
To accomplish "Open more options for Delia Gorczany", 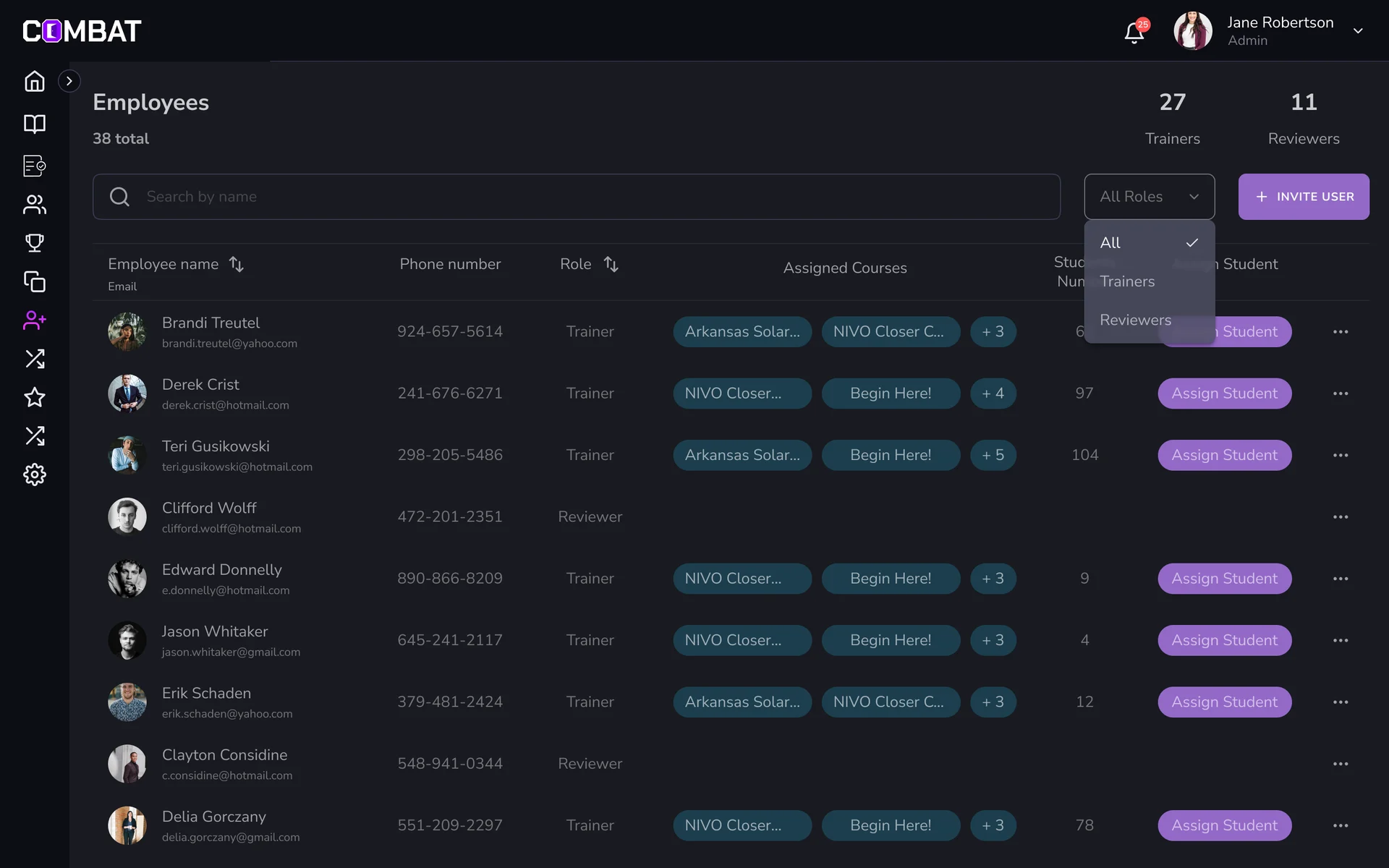I will [x=1341, y=825].
